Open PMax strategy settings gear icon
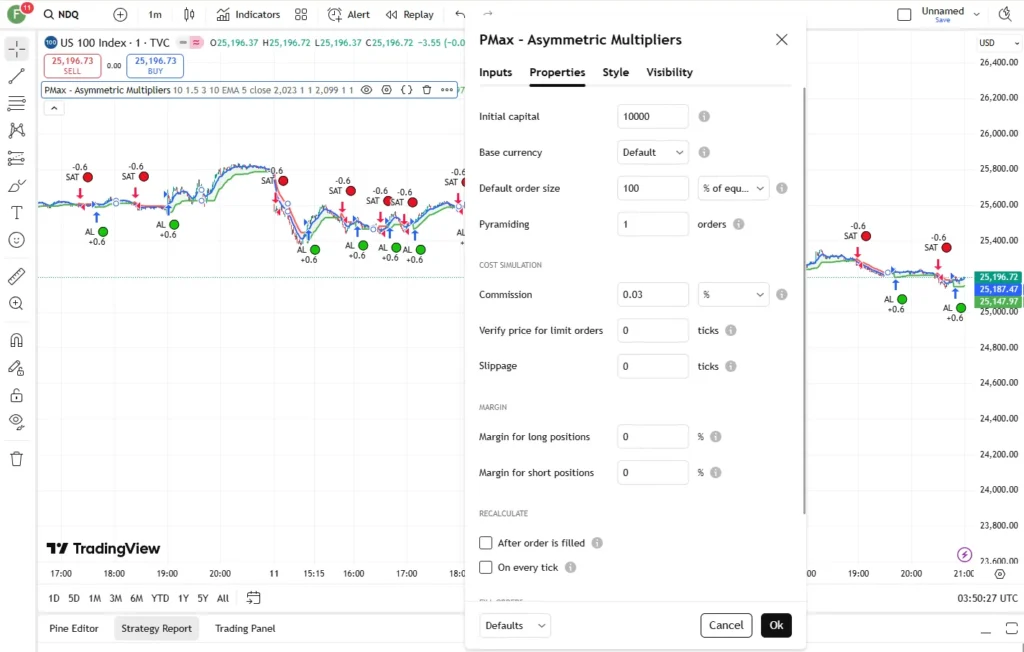 [x=387, y=90]
